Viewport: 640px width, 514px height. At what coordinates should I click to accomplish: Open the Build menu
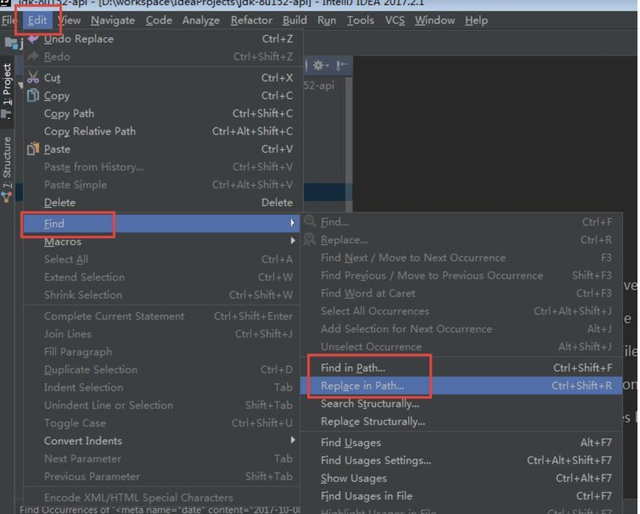click(294, 20)
